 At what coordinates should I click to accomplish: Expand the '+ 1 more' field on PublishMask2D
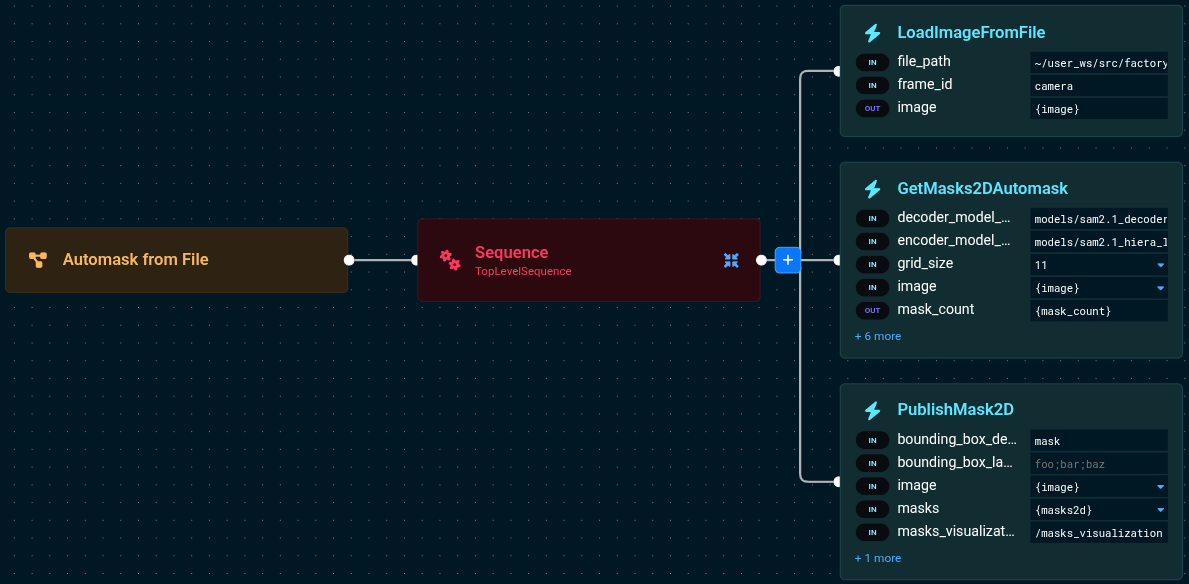point(877,558)
